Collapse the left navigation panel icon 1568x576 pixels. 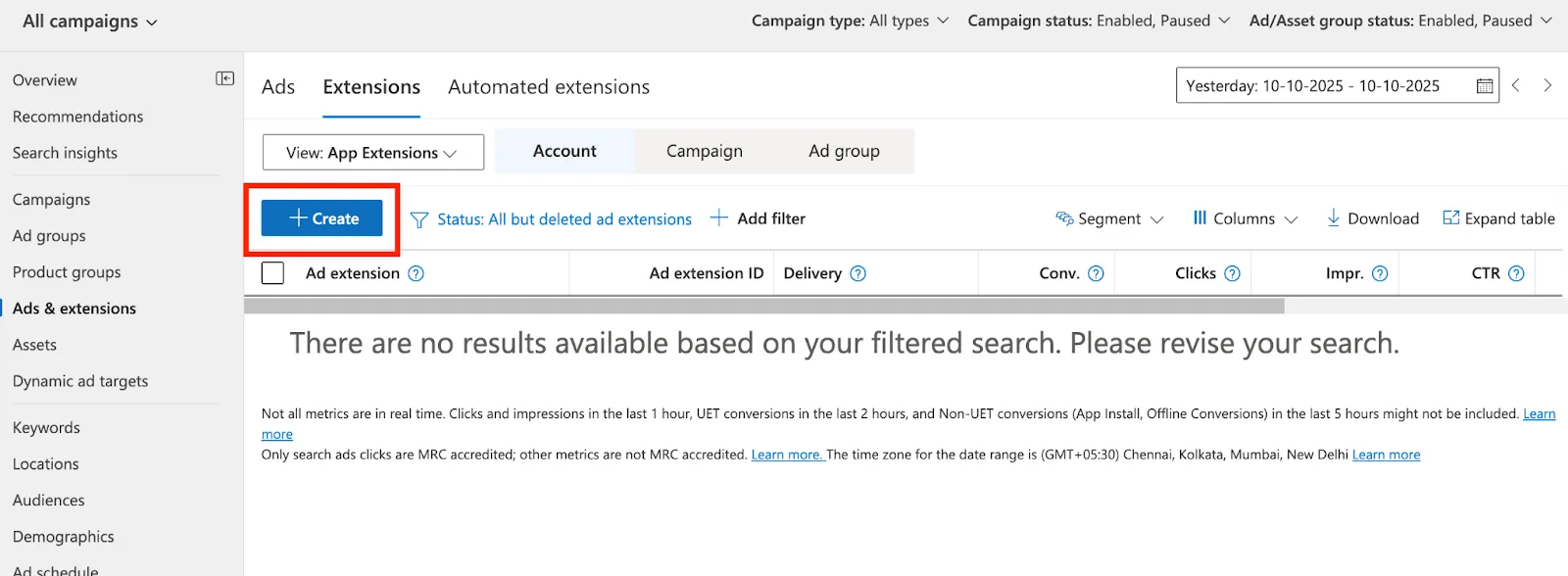(224, 78)
